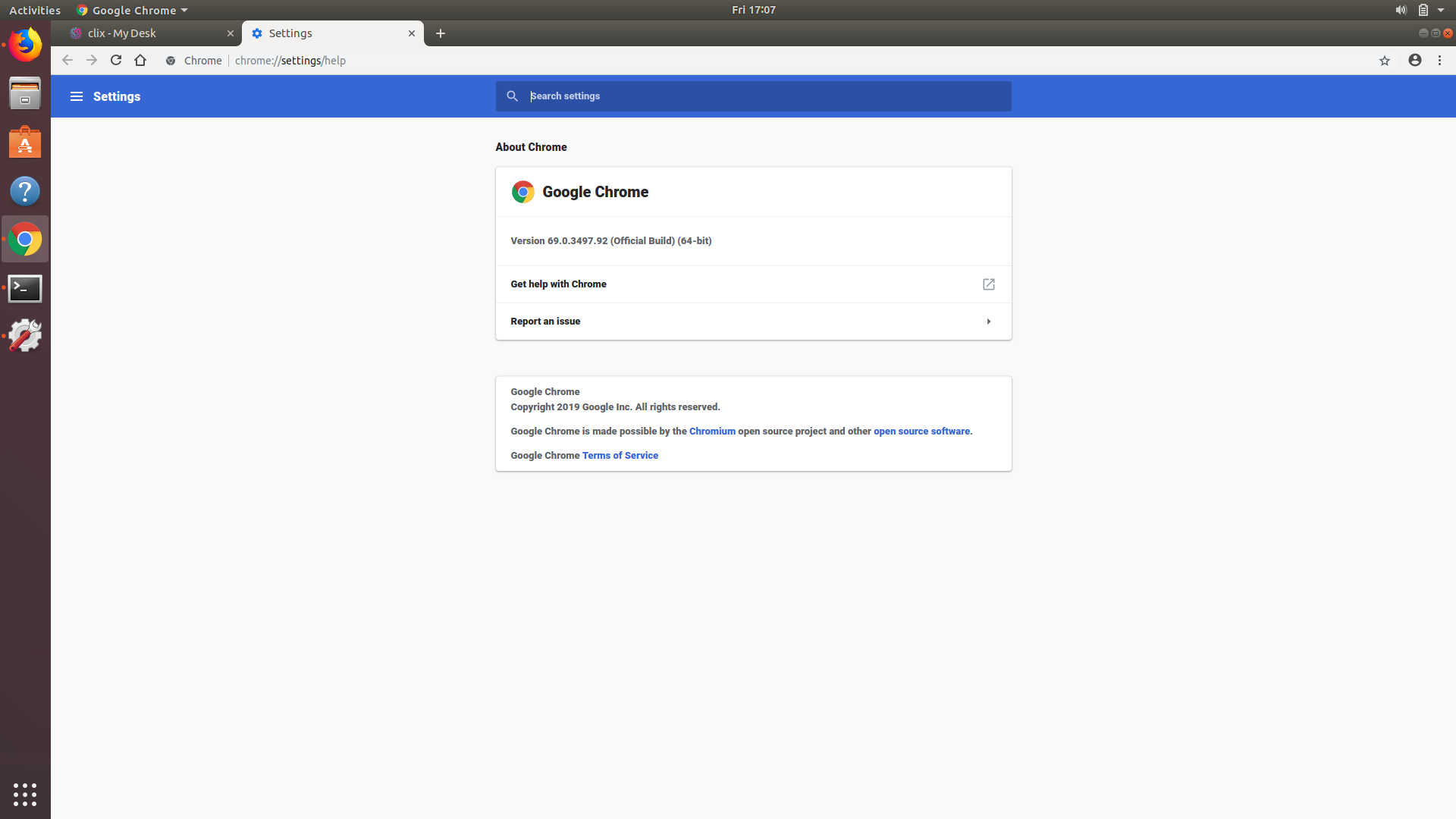Click the home page icon

(140, 61)
